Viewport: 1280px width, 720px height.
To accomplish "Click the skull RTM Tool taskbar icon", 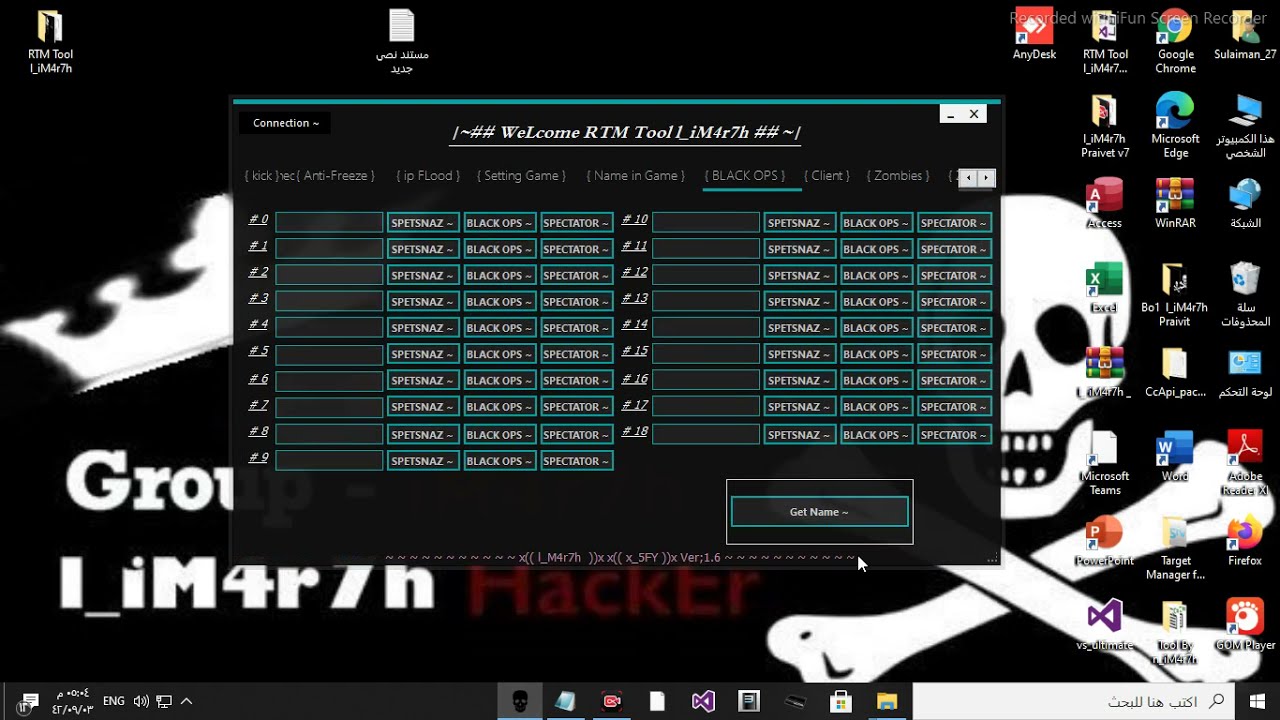I will [x=520, y=701].
